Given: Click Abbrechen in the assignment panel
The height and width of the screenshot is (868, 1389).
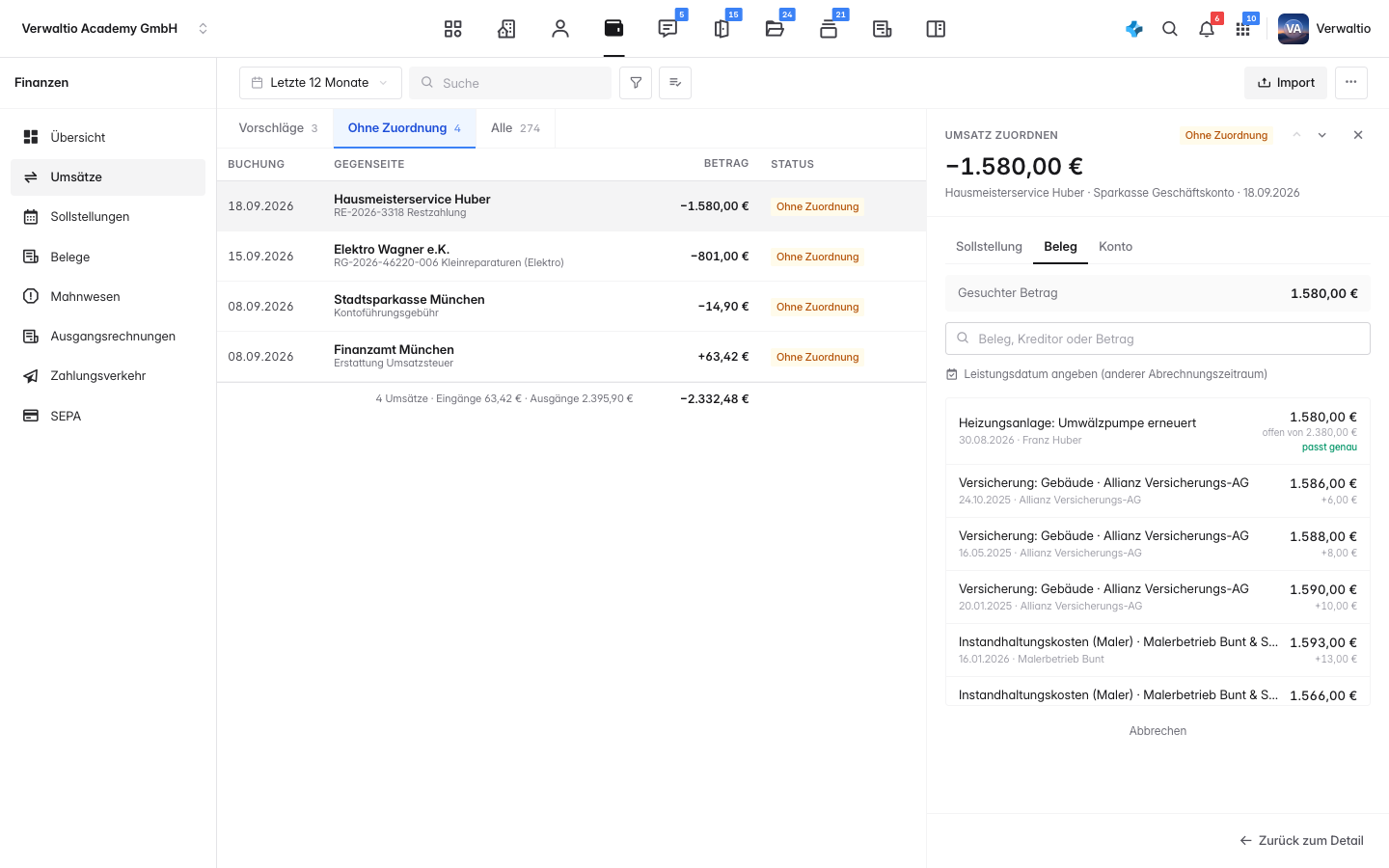Looking at the screenshot, I should click(1157, 731).
